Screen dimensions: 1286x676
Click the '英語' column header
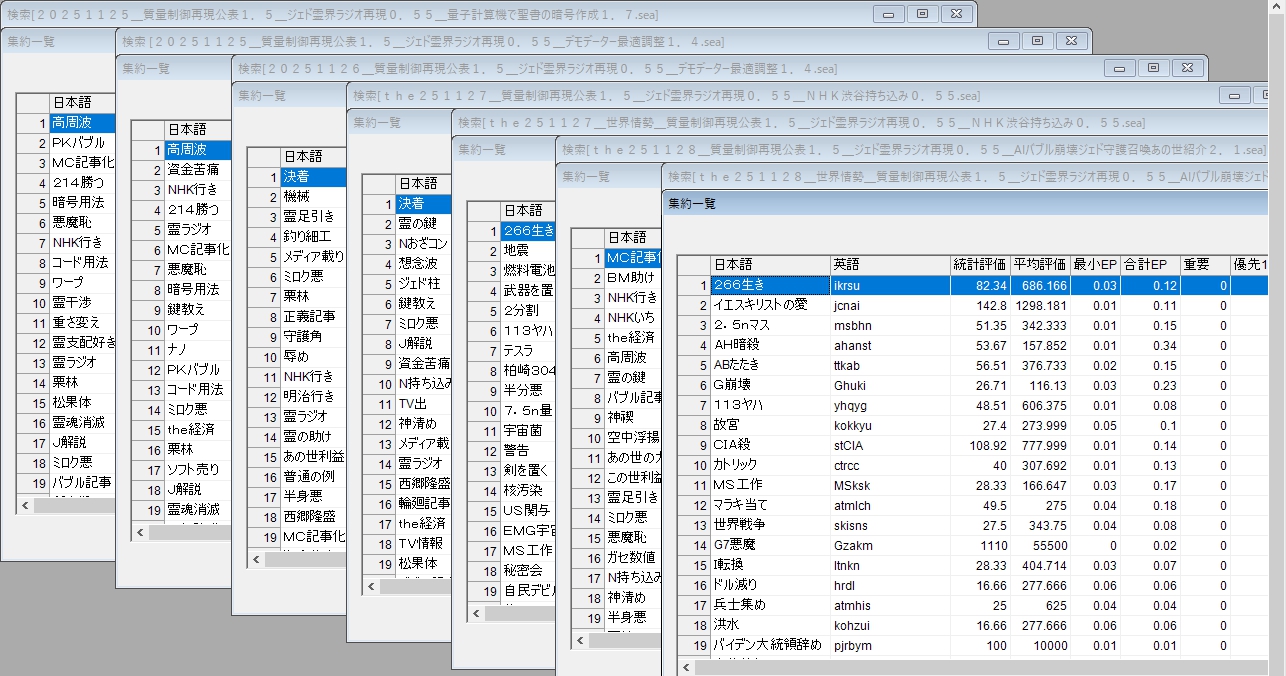tap(888, 265)
